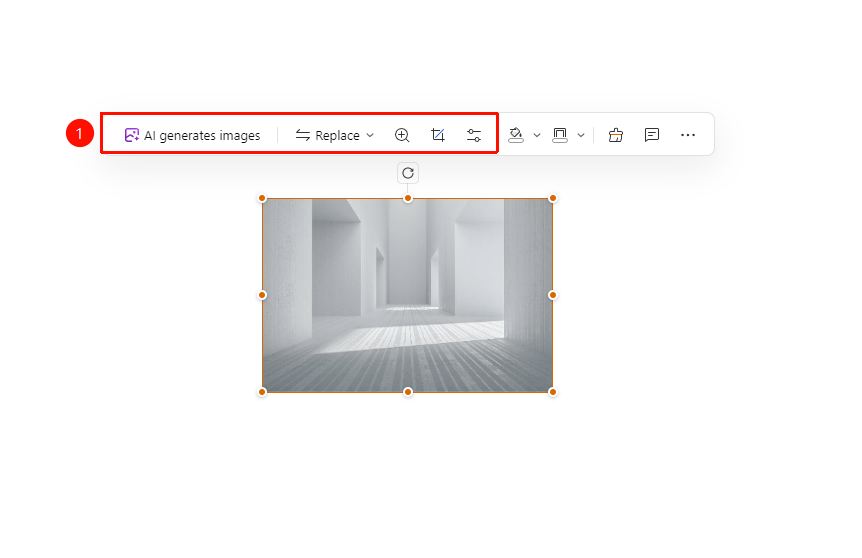Viewport: 862px width, 558px height.
Task: Click the AI generates images button
Action: [x=192, y=135]
